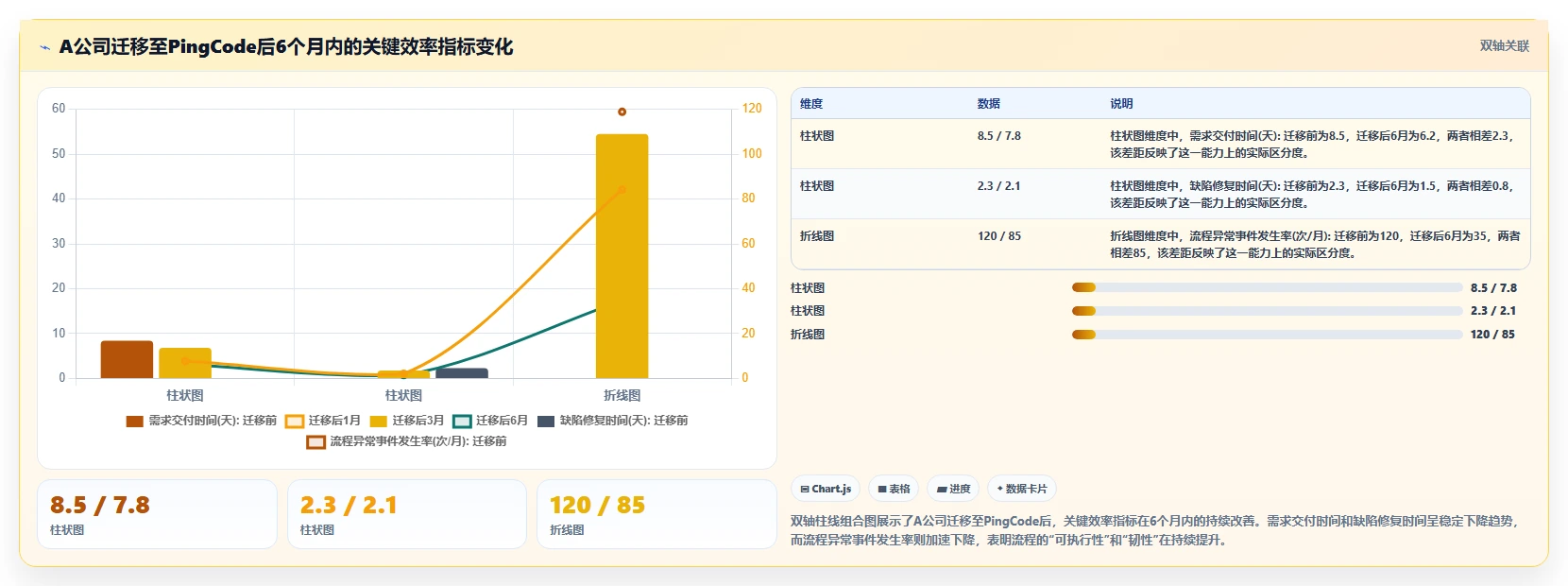Click the progress bar labeled 2.3 / 2.1
Viewport: 1568px width, 586px height.
click(1267, 311)
